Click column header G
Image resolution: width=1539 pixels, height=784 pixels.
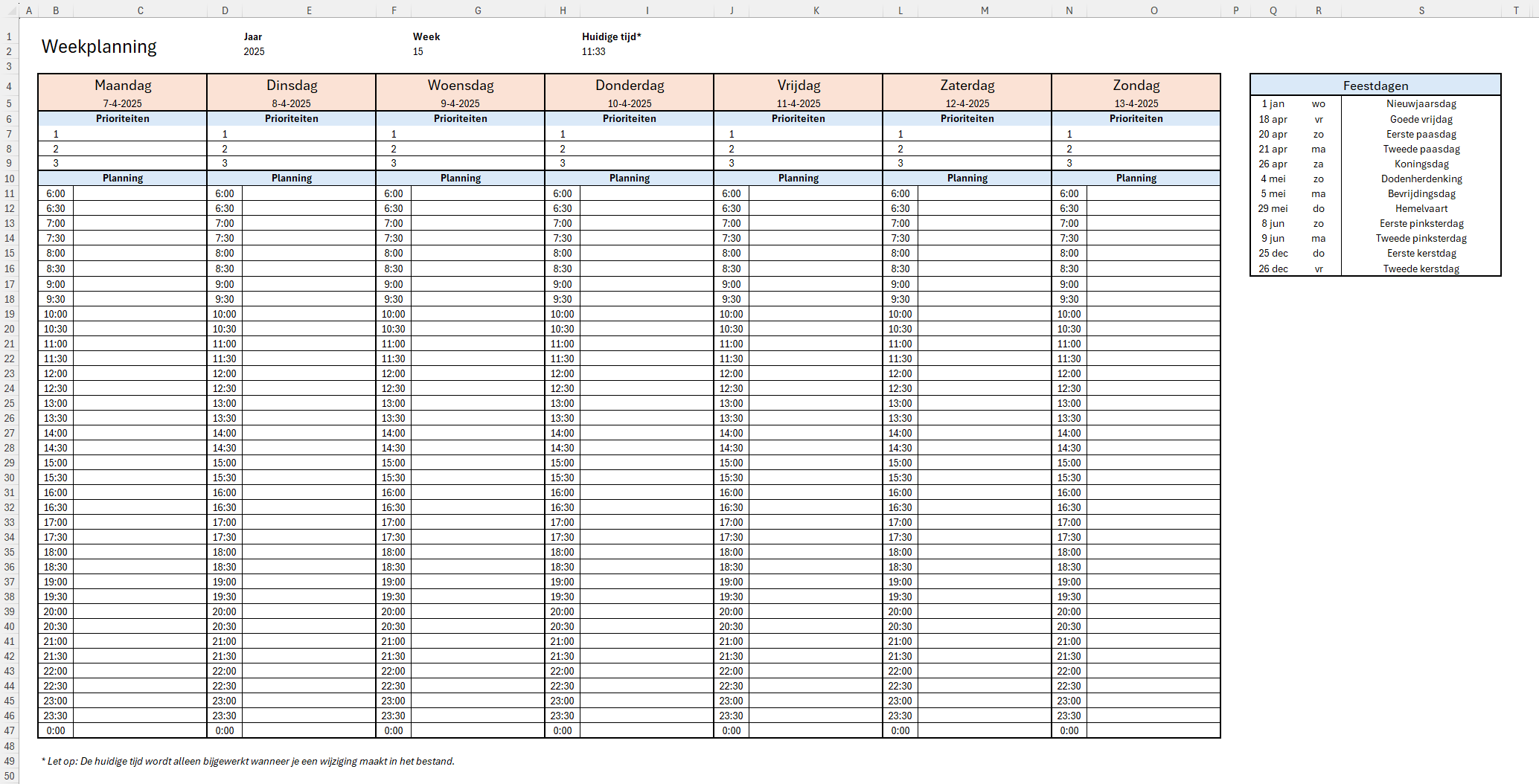[478, 10]
